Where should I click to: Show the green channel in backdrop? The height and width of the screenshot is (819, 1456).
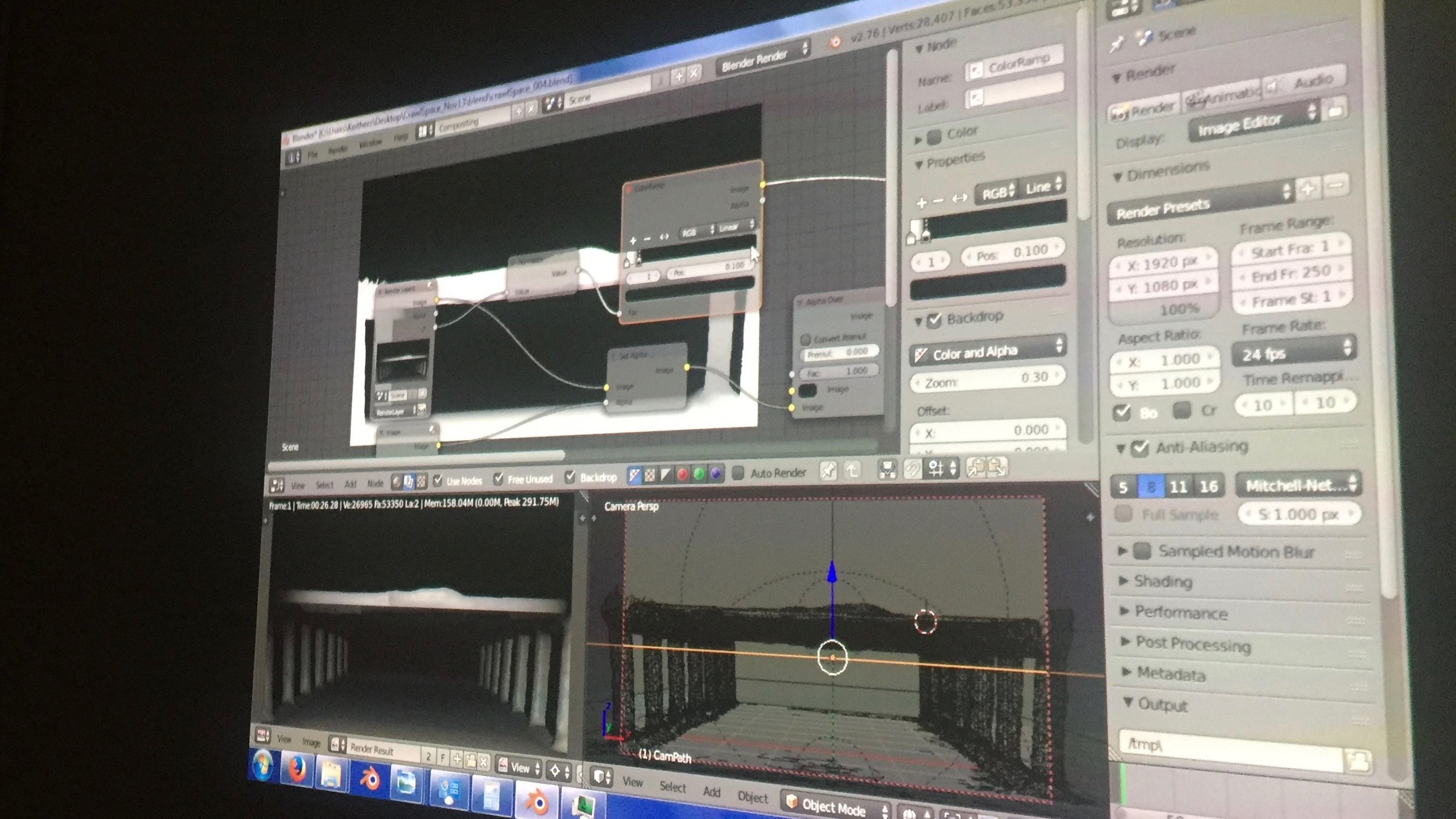tap(699, 474)
